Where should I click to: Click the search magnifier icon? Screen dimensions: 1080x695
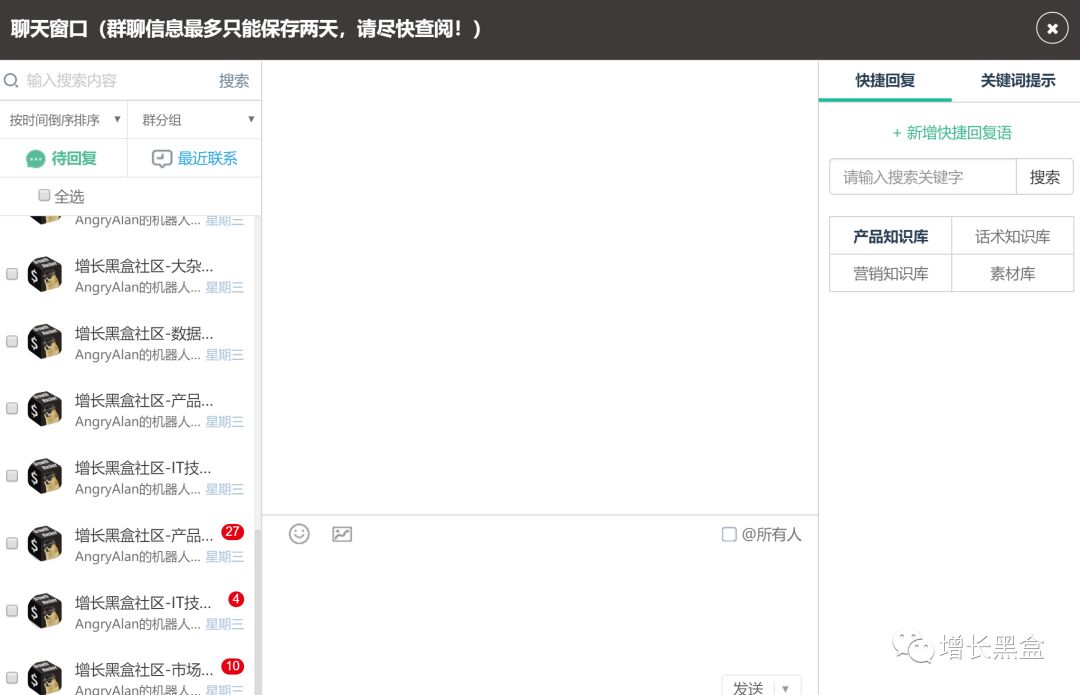(x=11, y=81)
